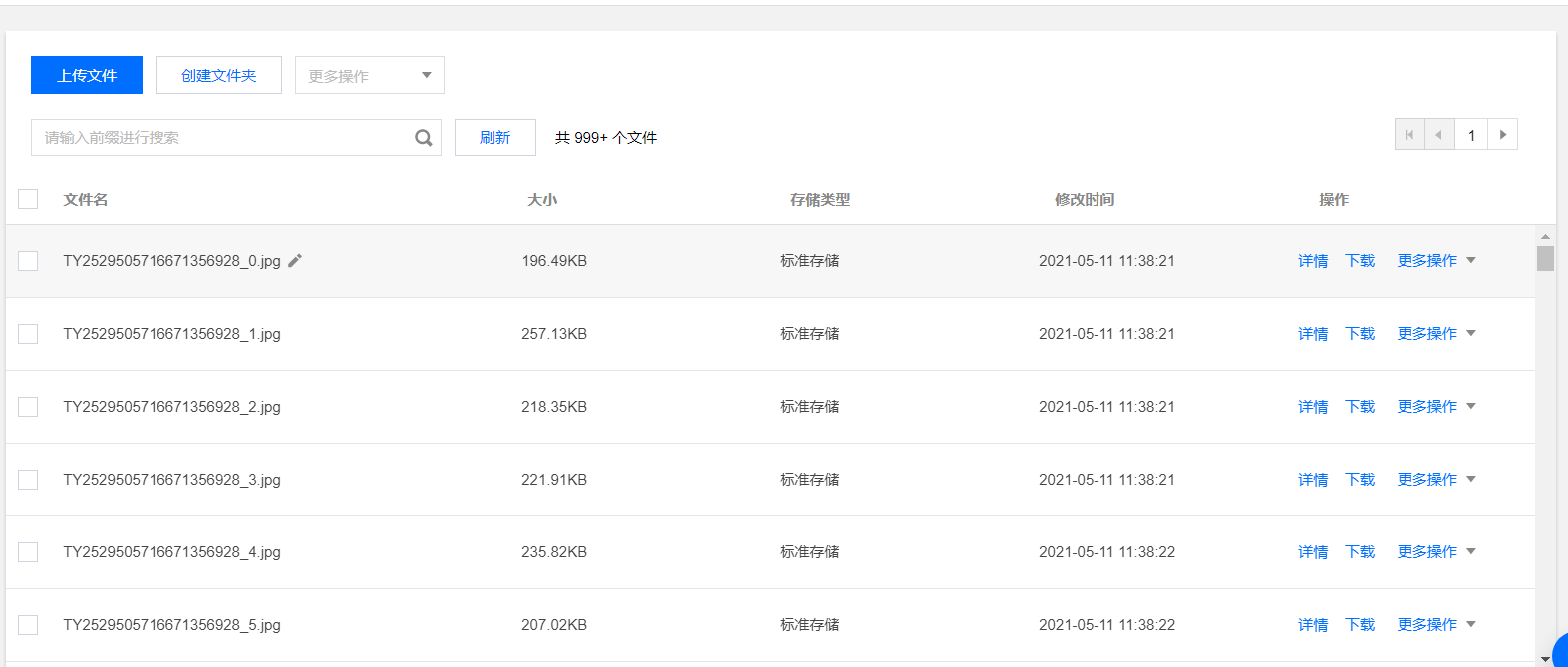Viewport: 1568px width, 667px height.
Task: Click the size value 257.13KB
Action: pos(554,334)
